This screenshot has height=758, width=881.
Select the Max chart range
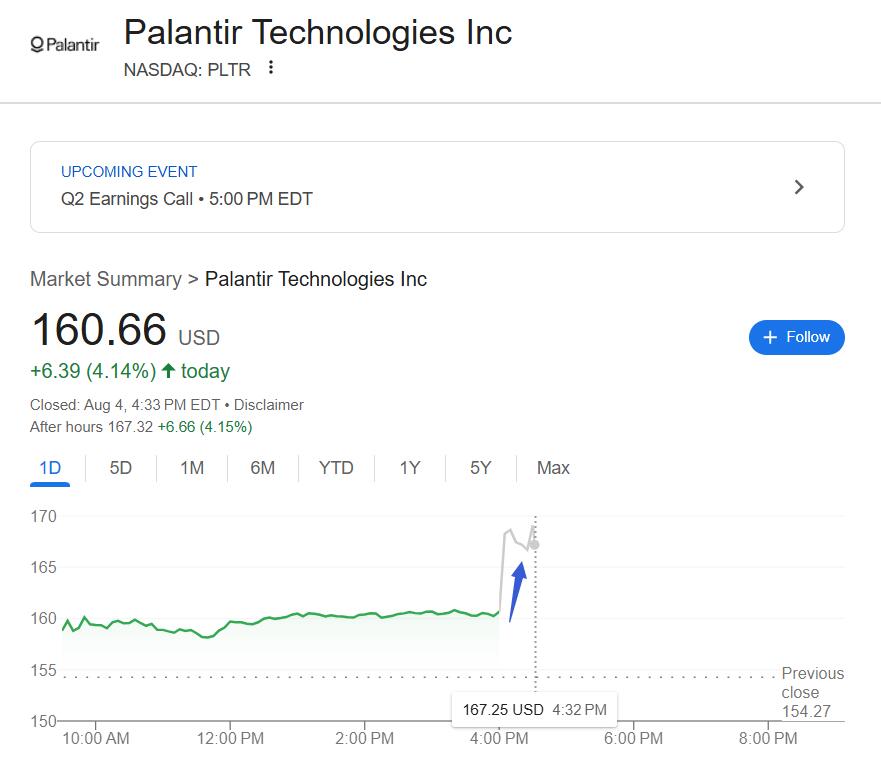pos(553,468)
